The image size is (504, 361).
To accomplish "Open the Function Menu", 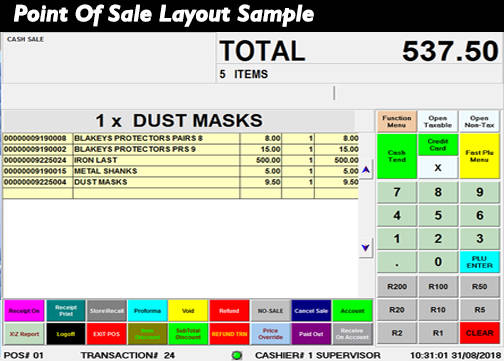I will coord(397,122).
